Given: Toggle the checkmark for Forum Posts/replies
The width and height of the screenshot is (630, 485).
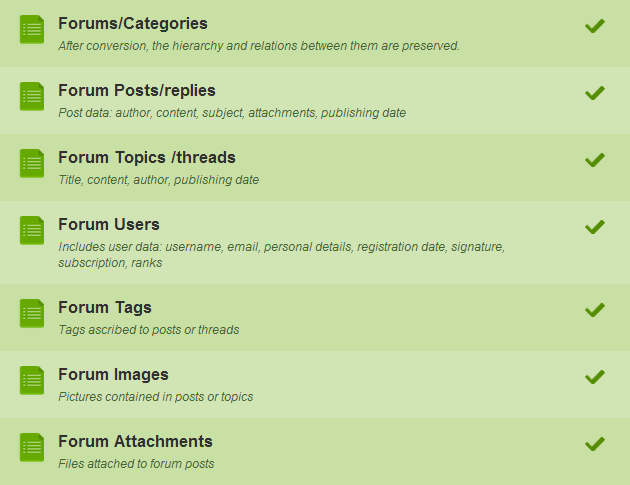Looking at the screenshot, I should click(595, 93).
